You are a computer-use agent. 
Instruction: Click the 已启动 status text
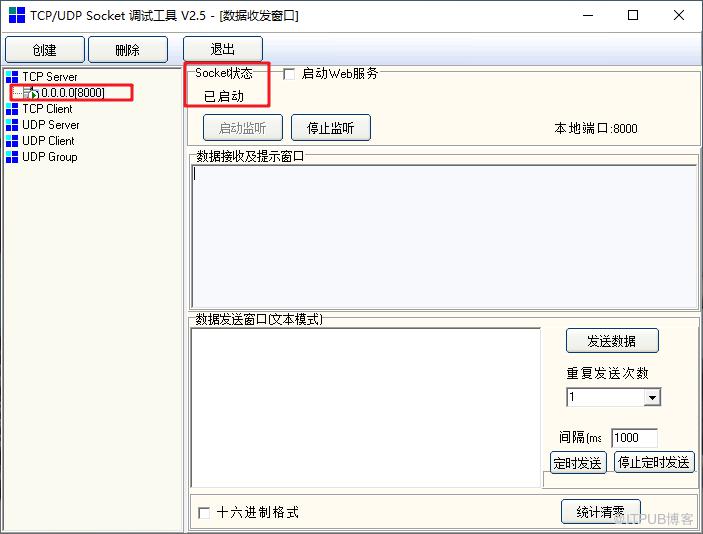click(223, 96)
